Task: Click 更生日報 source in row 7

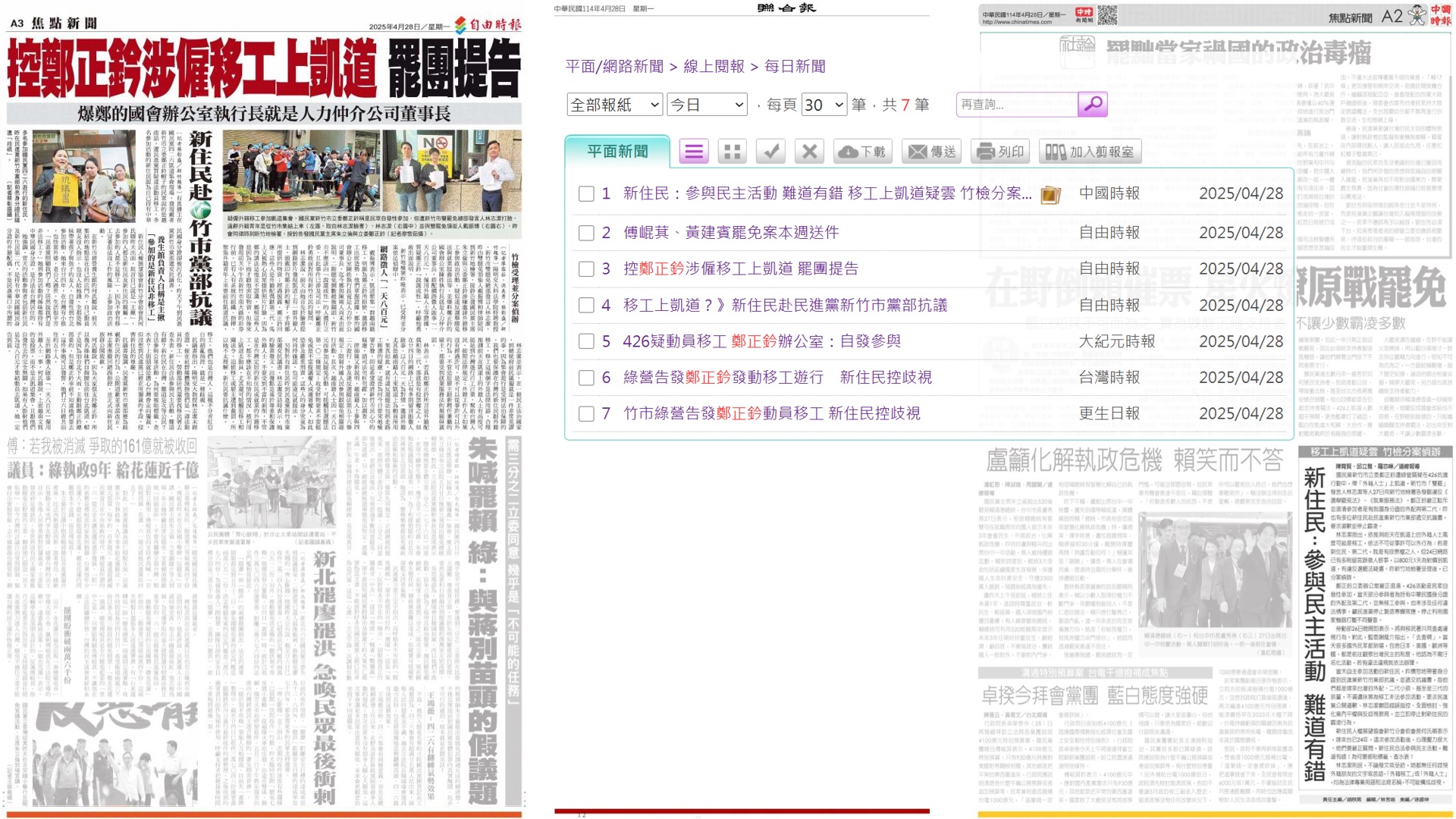Action: click(x=1109, y=414)
